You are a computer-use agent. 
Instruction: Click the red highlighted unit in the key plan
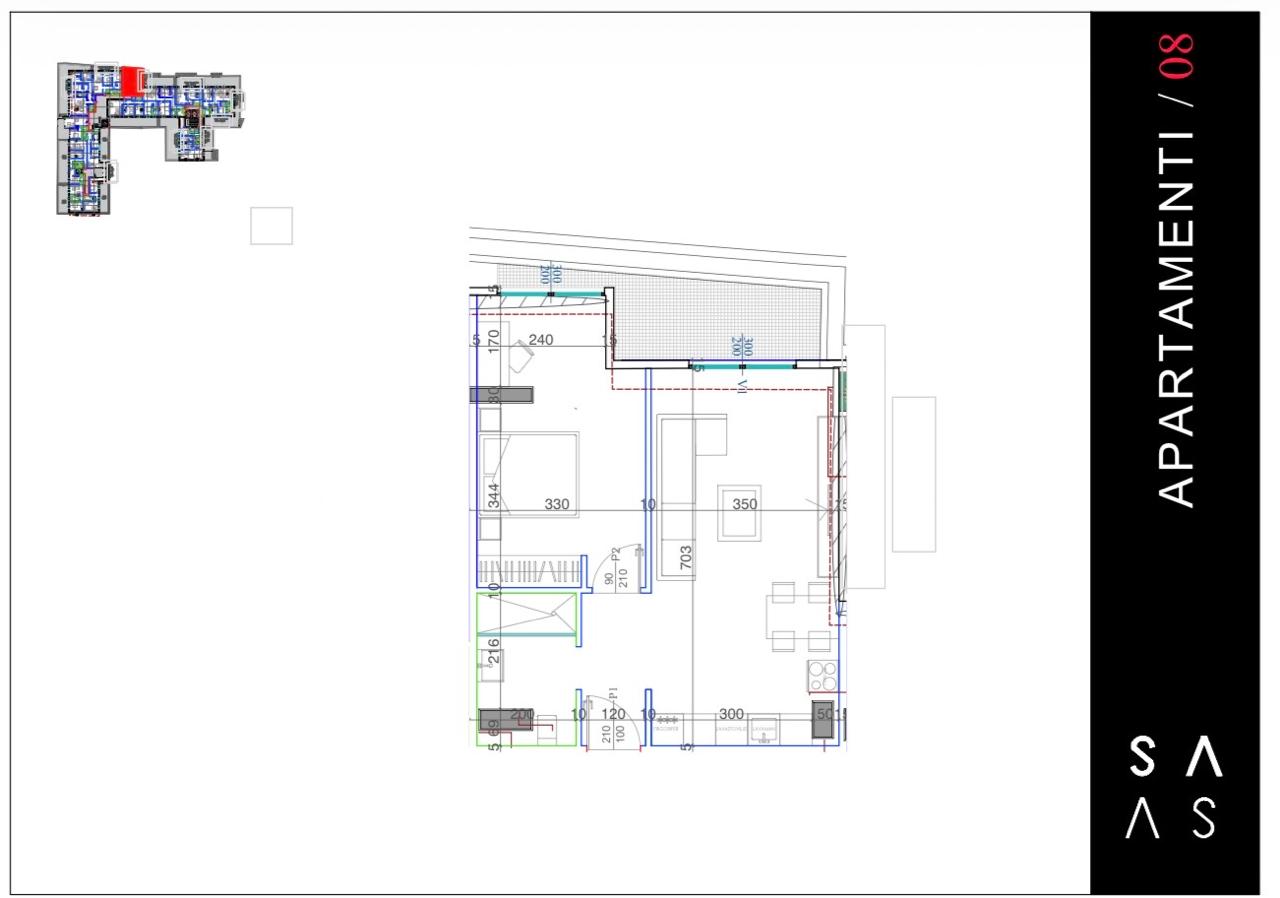[x=132, y=81]
